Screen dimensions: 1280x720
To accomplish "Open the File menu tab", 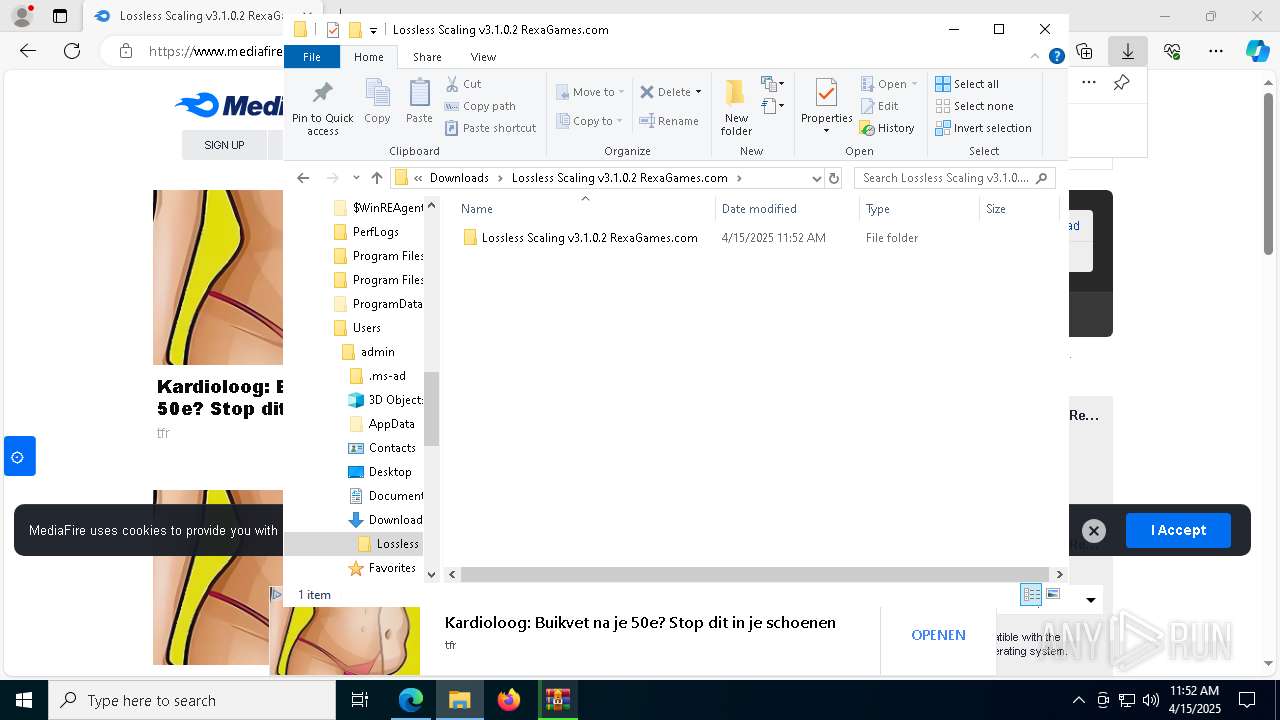I will click(x=312, y=57).
